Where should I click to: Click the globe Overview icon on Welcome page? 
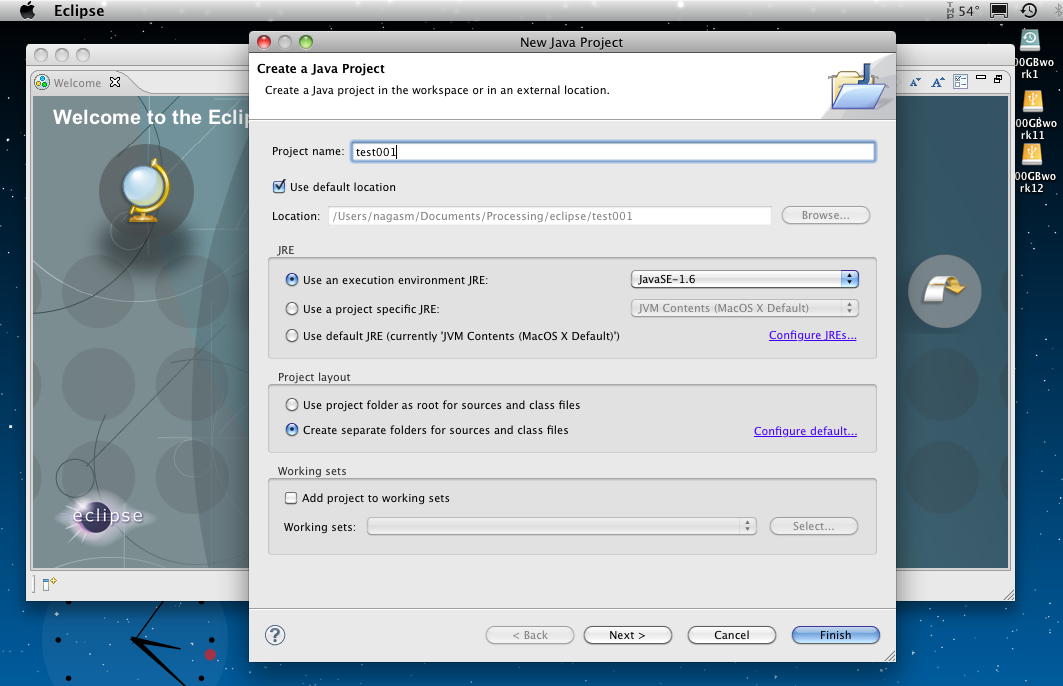pos(146,190)
